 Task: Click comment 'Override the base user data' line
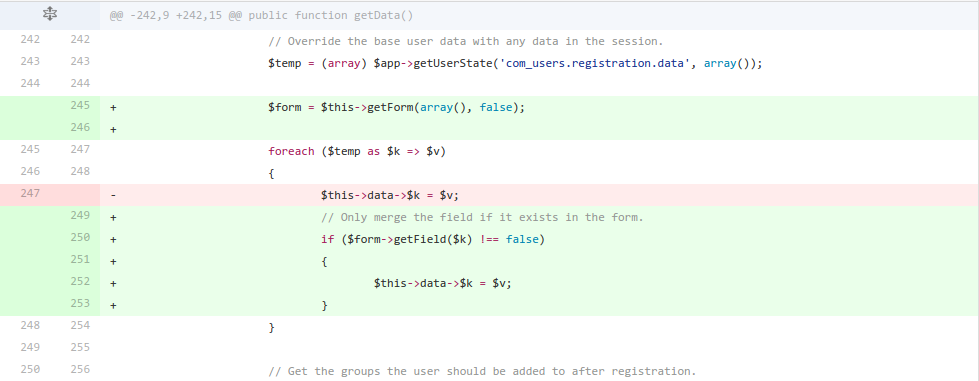(x=465, y=42)
